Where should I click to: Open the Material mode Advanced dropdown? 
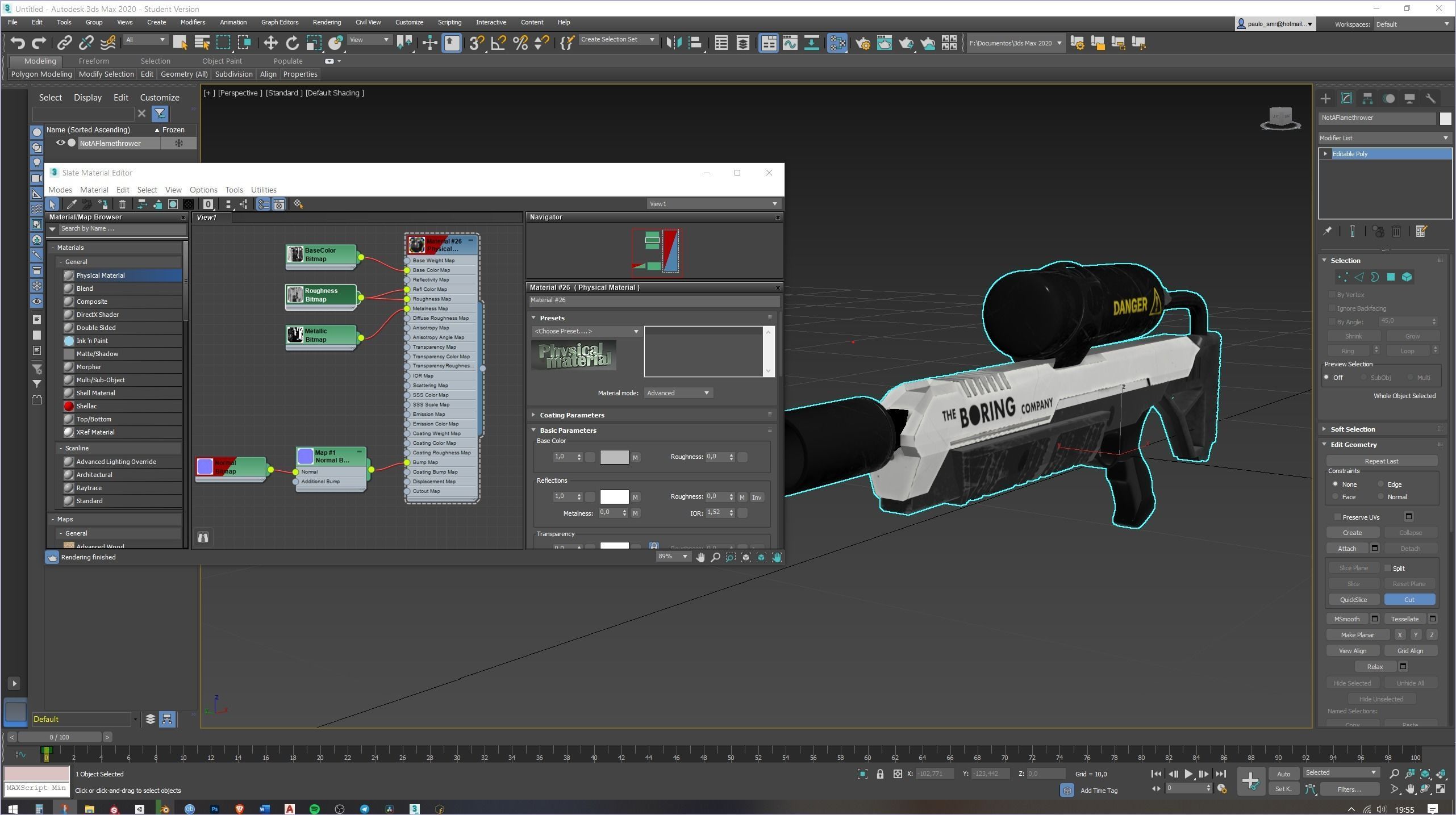point(678,393)
